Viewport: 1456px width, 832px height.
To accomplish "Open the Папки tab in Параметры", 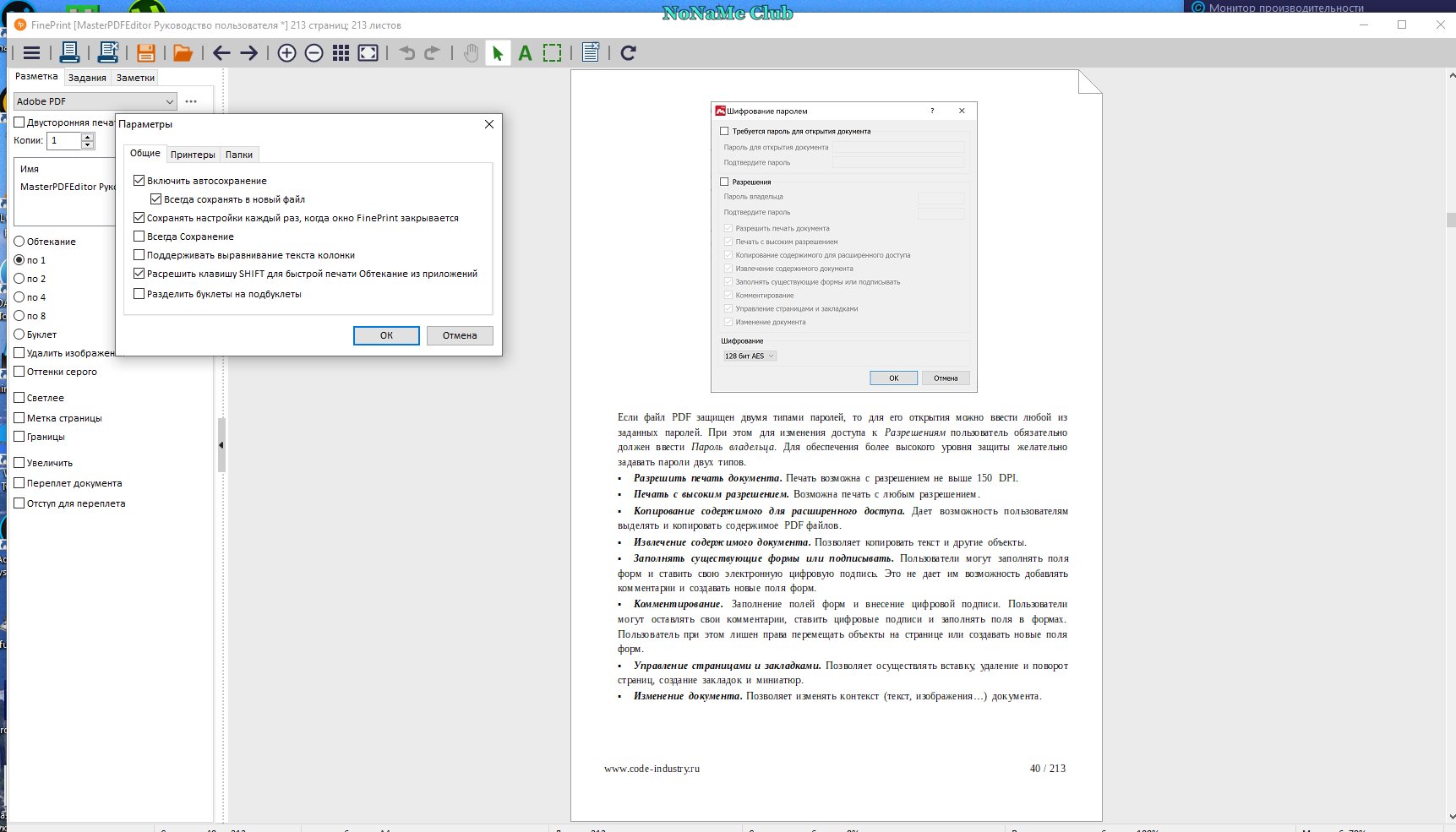I will point(238,155).
